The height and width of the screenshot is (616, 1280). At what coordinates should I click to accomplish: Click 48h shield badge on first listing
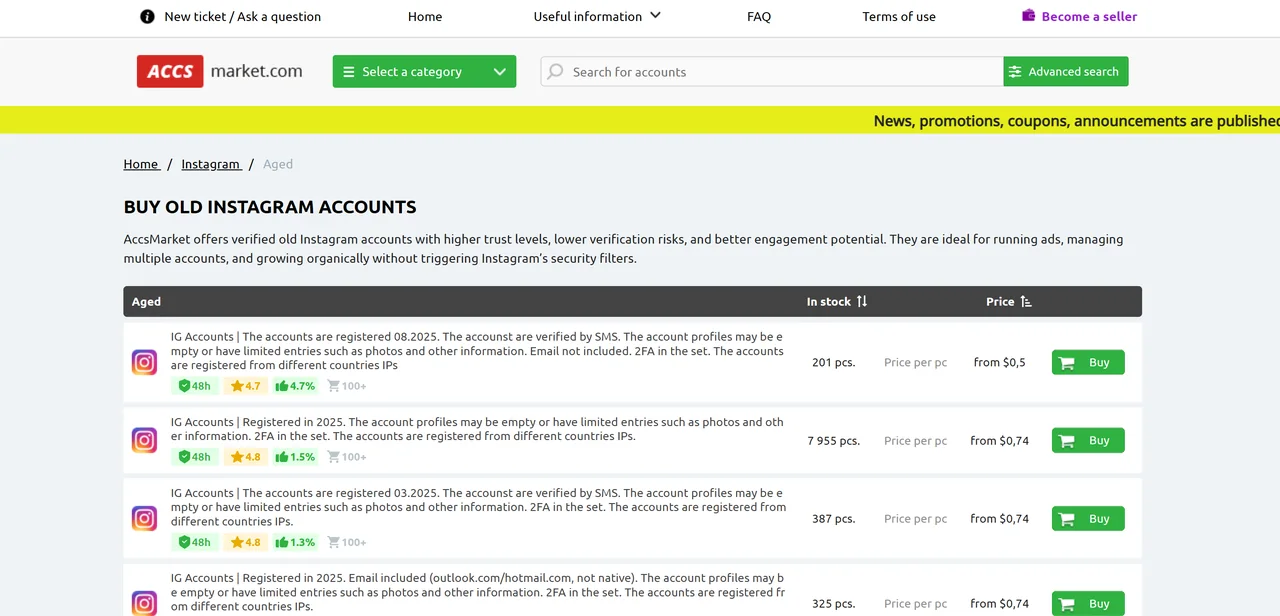click(x=195, y=386)
